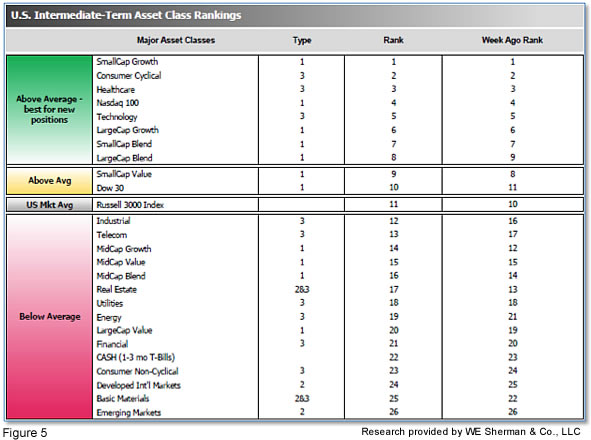Click the Type column header
The height and width of the screenshot is (440, 591).
point(302,40)
